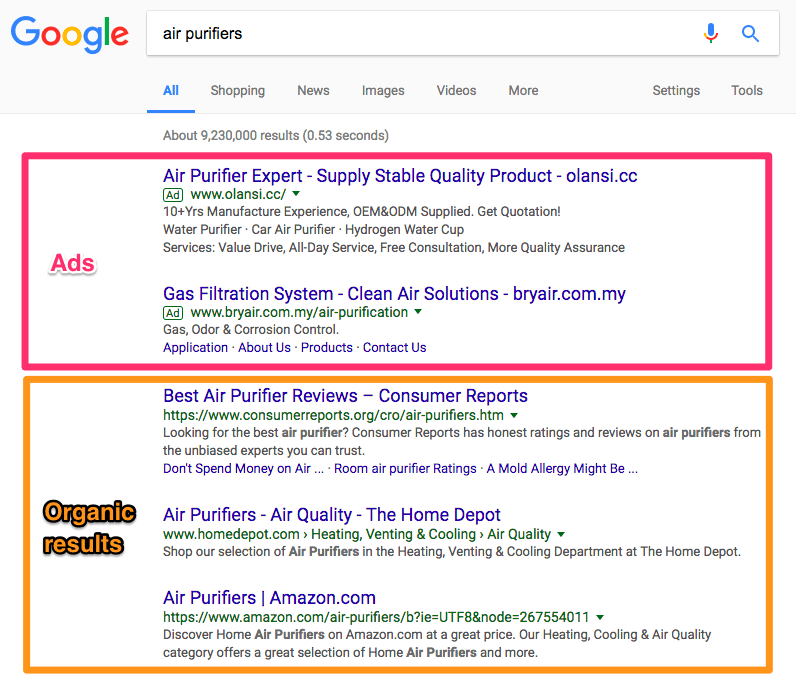
Task: Open the About Us sitelink
Action: point(264,347)
